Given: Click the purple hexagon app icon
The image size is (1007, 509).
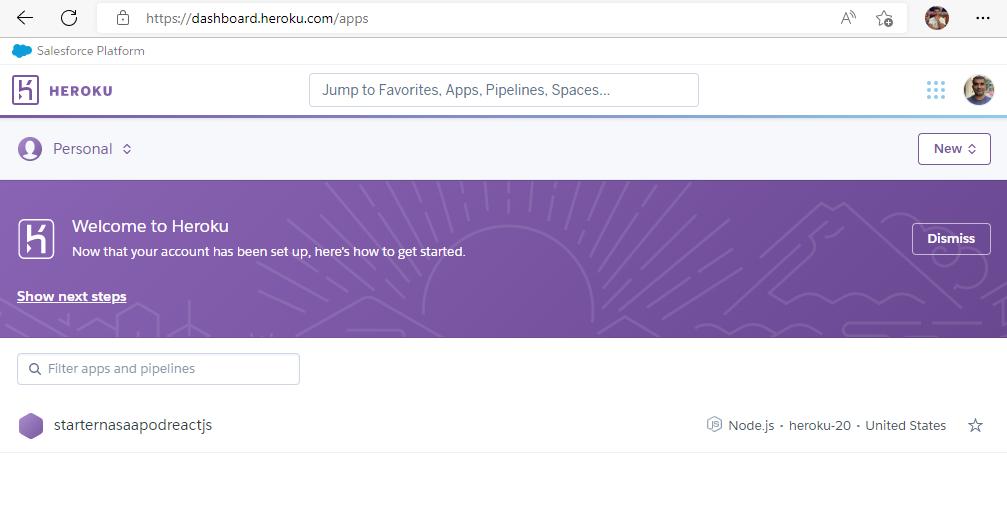Looking at the screenshot, I should click(31, 425).
